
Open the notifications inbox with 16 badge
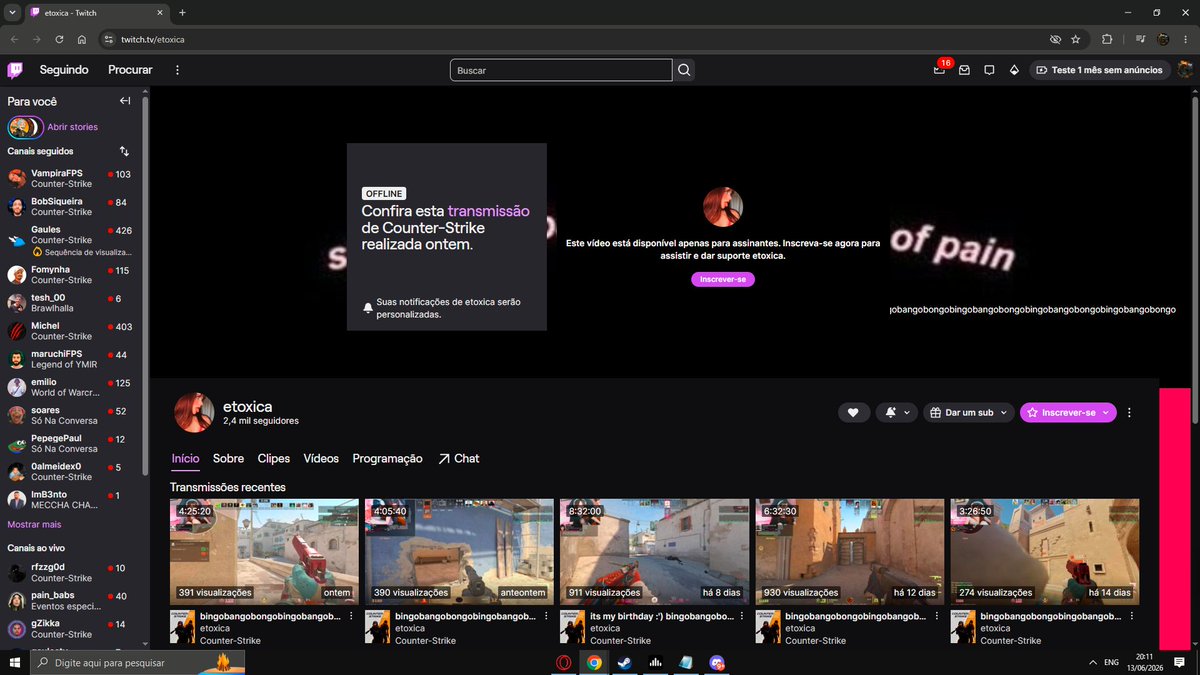point(940,69)
